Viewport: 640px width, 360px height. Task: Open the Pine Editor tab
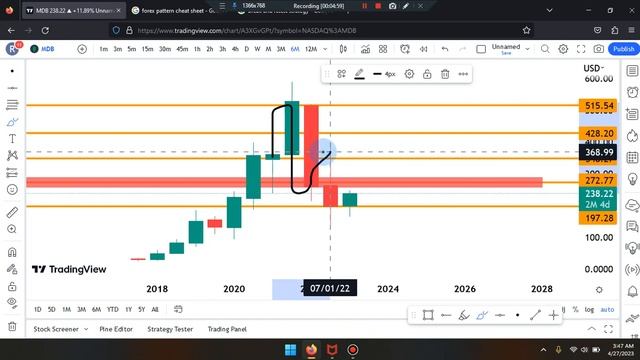[116, 329]
